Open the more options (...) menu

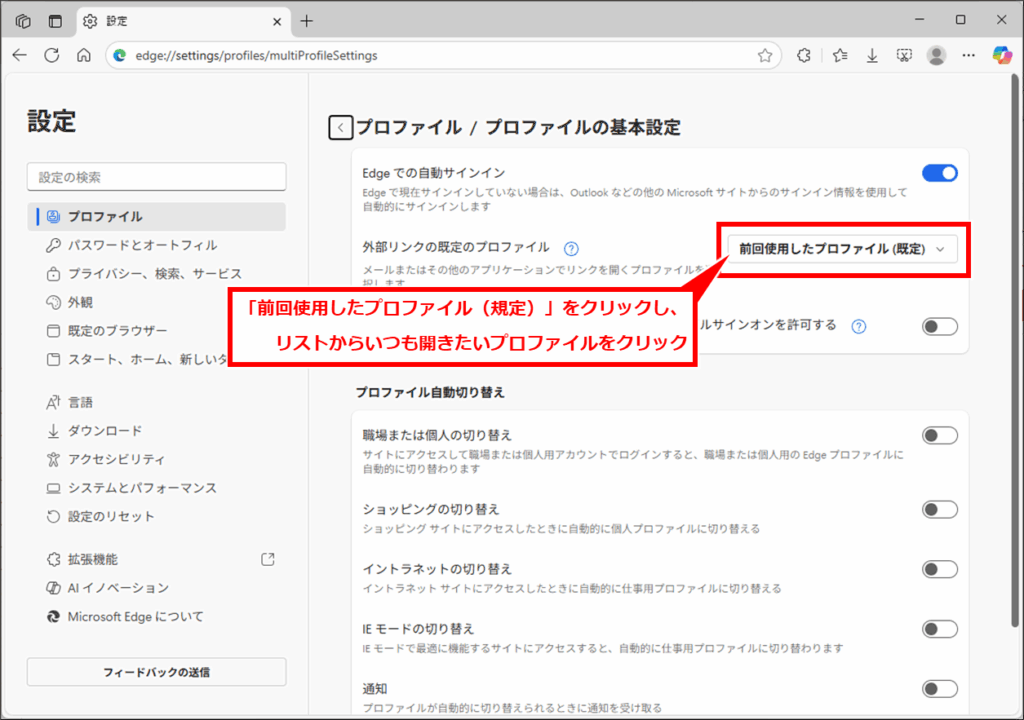pyautogui.click(x=968, y=55)
